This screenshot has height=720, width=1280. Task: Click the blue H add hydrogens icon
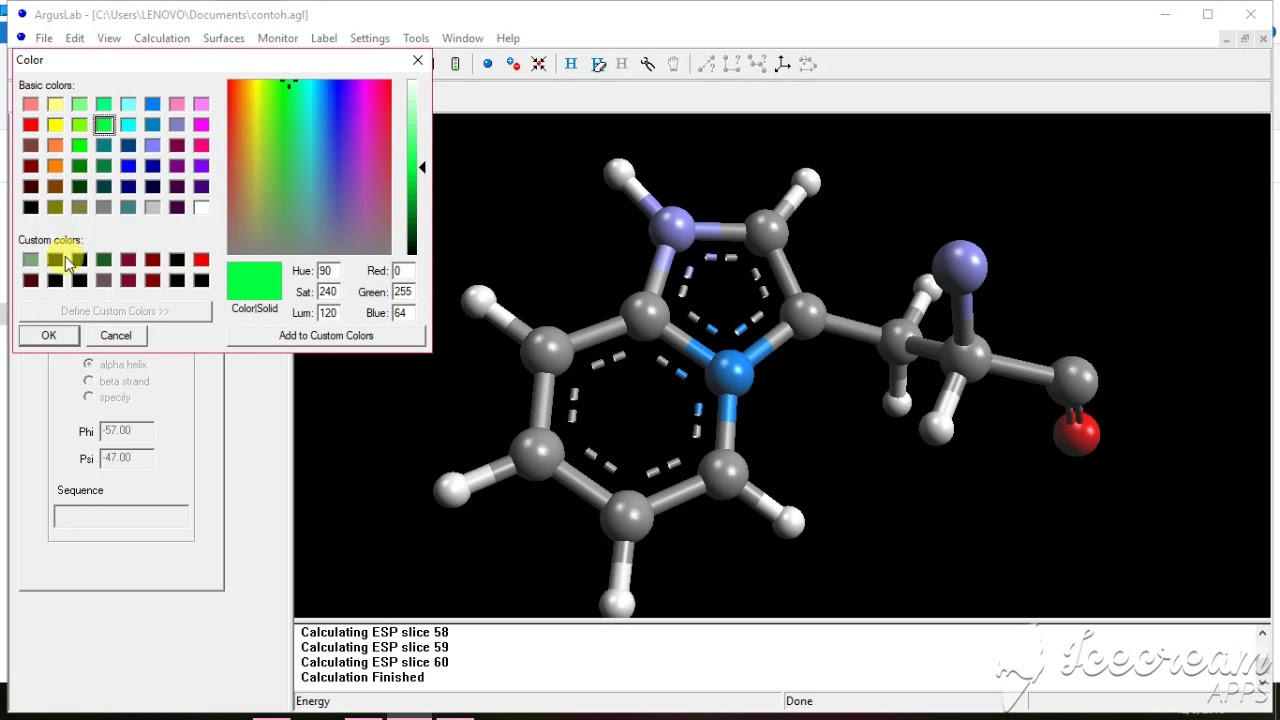(x=571, y=64)
